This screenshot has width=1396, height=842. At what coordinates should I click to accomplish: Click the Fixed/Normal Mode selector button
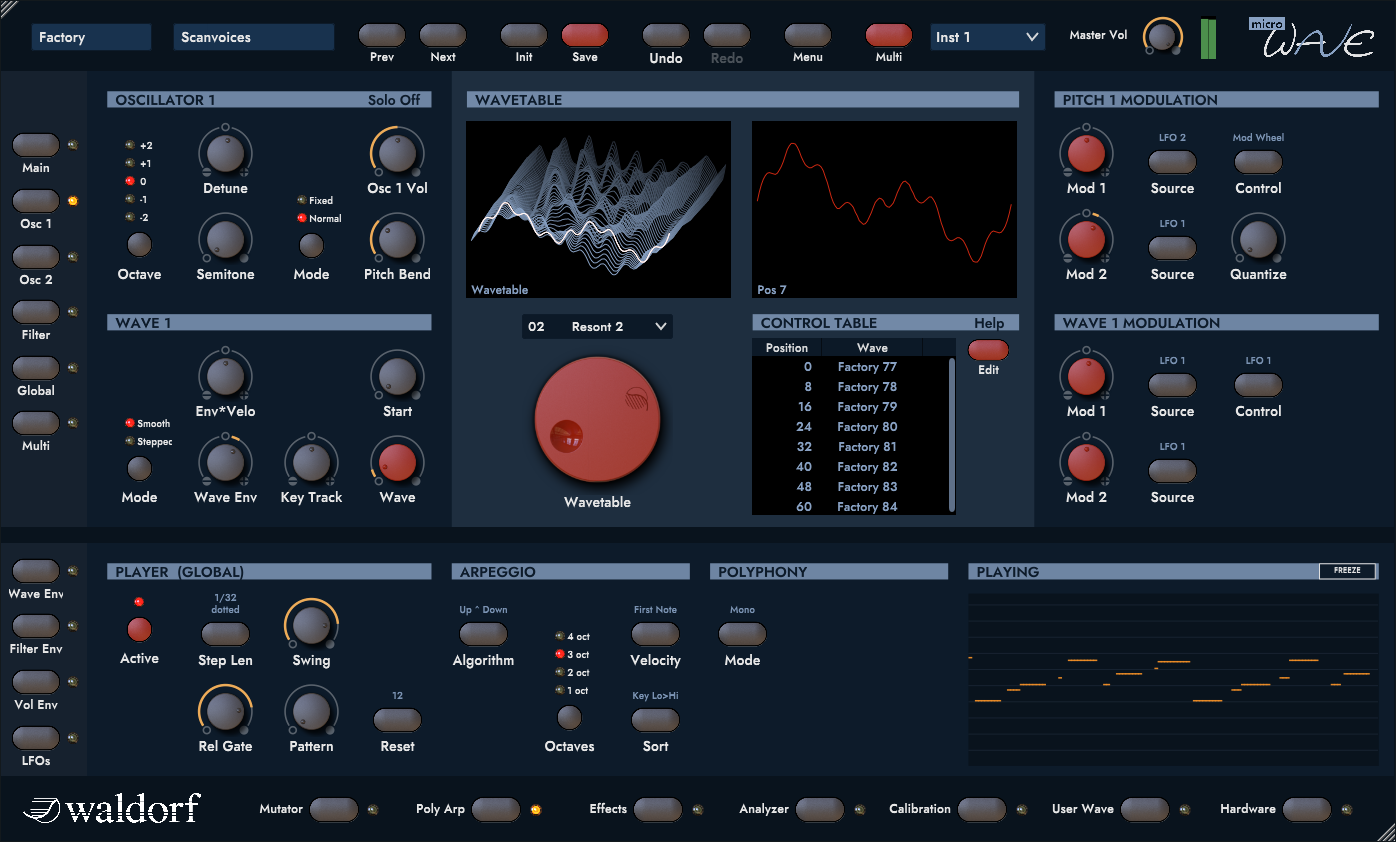pos(311,244)
